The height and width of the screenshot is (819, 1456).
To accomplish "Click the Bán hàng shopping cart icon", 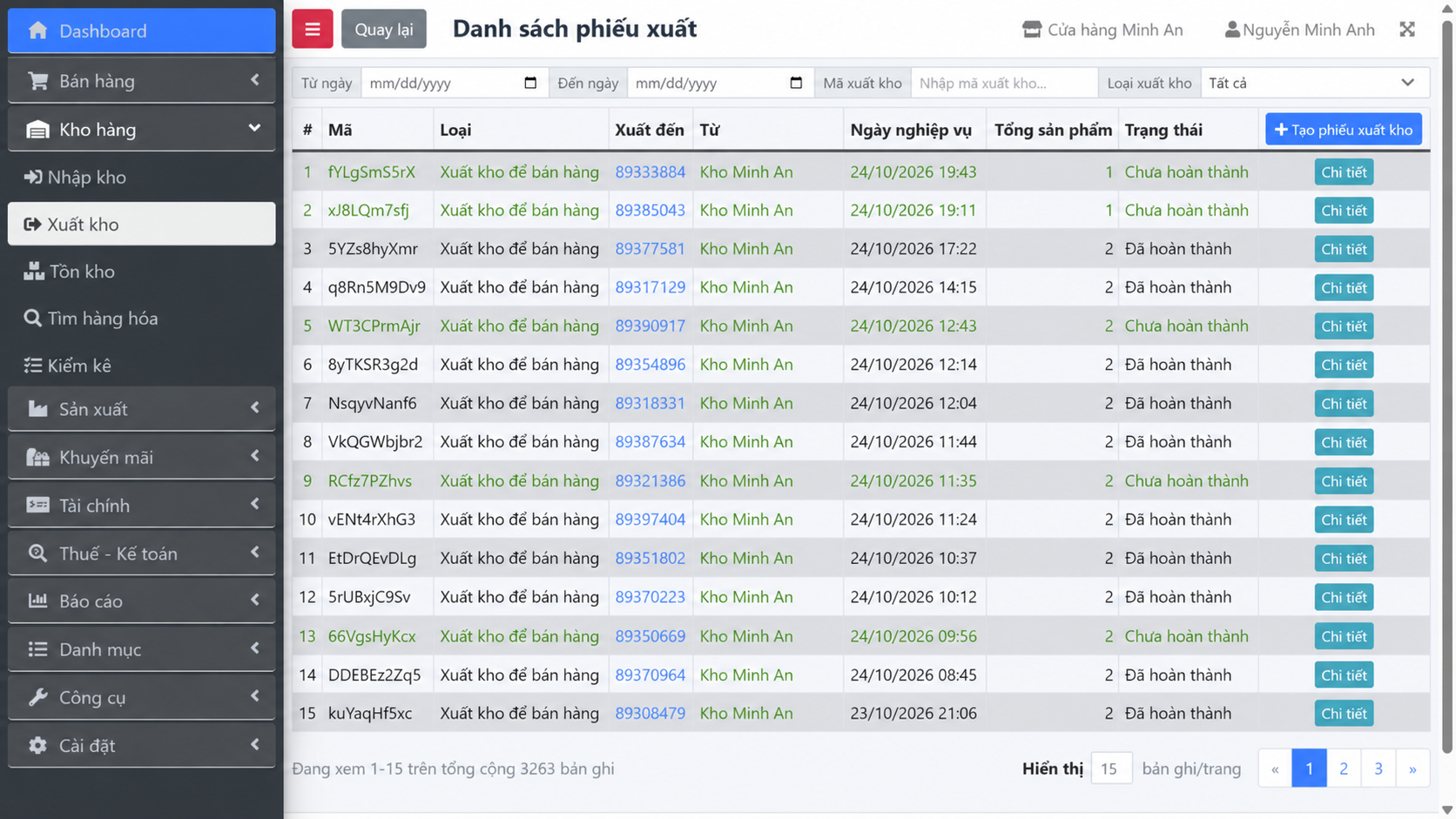I will tap(37, 81).
